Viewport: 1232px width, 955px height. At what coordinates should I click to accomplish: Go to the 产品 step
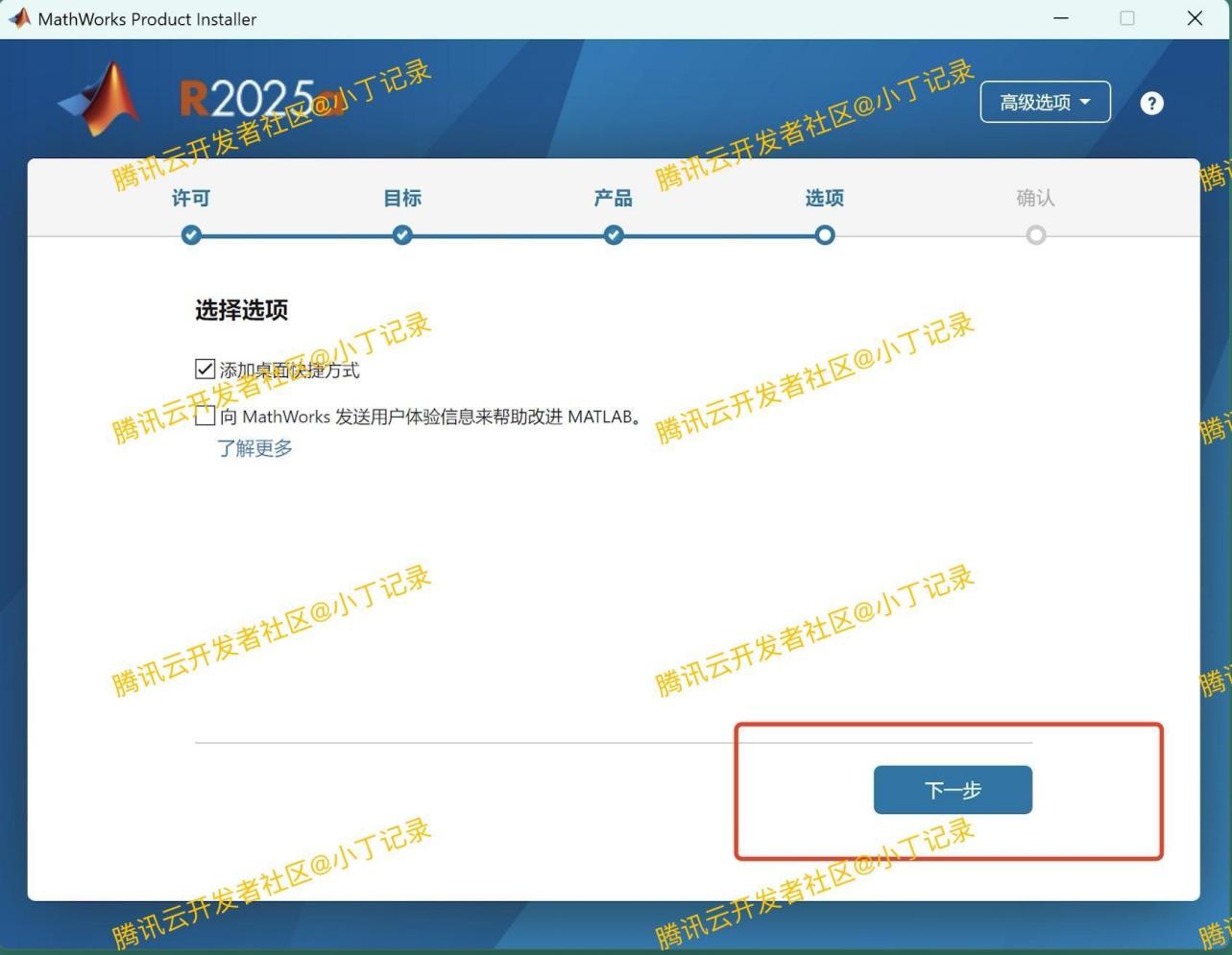pos(614,198)
